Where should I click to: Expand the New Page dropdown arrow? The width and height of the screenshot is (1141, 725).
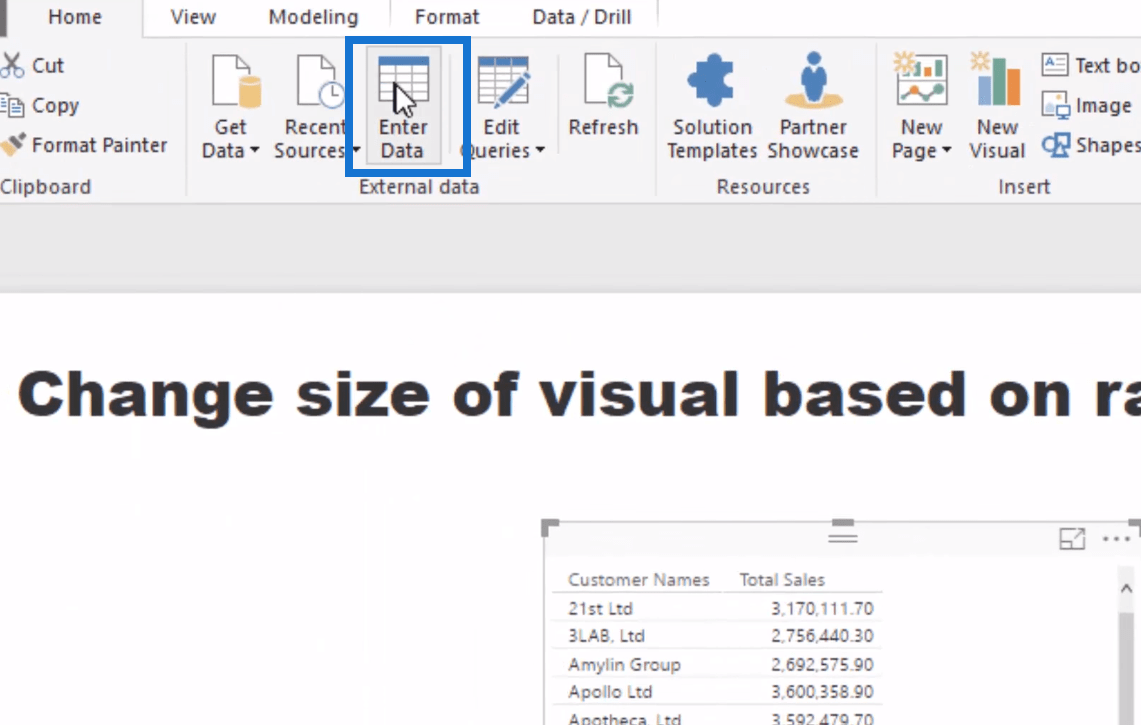point(946,151)
